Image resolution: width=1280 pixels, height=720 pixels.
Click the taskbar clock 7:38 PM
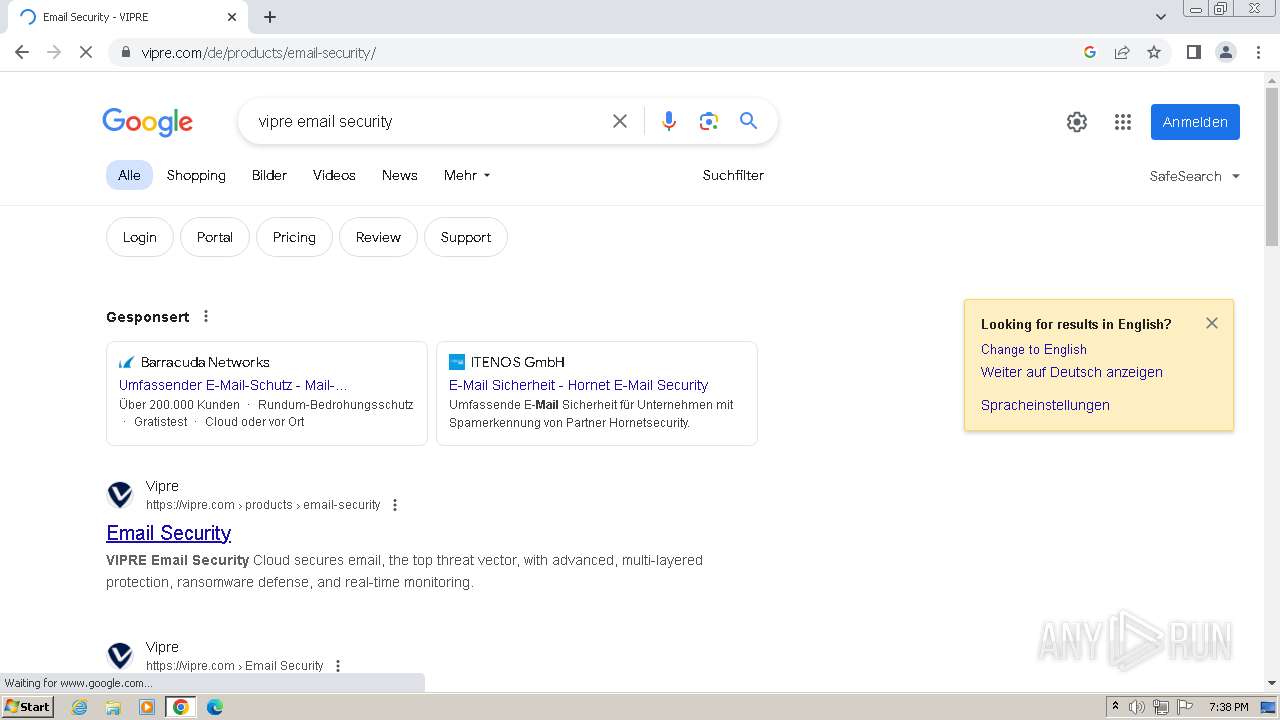[1228, 707]
